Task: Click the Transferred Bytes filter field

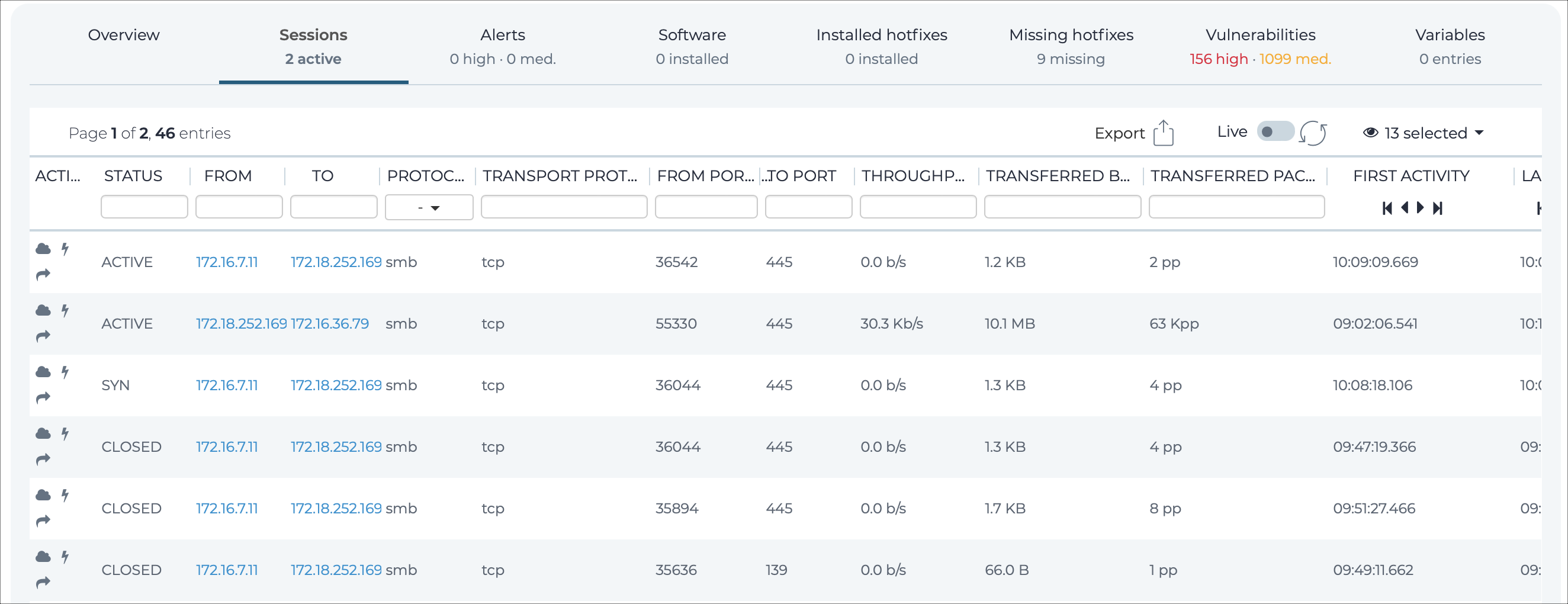Action: tap(1063, 207)
